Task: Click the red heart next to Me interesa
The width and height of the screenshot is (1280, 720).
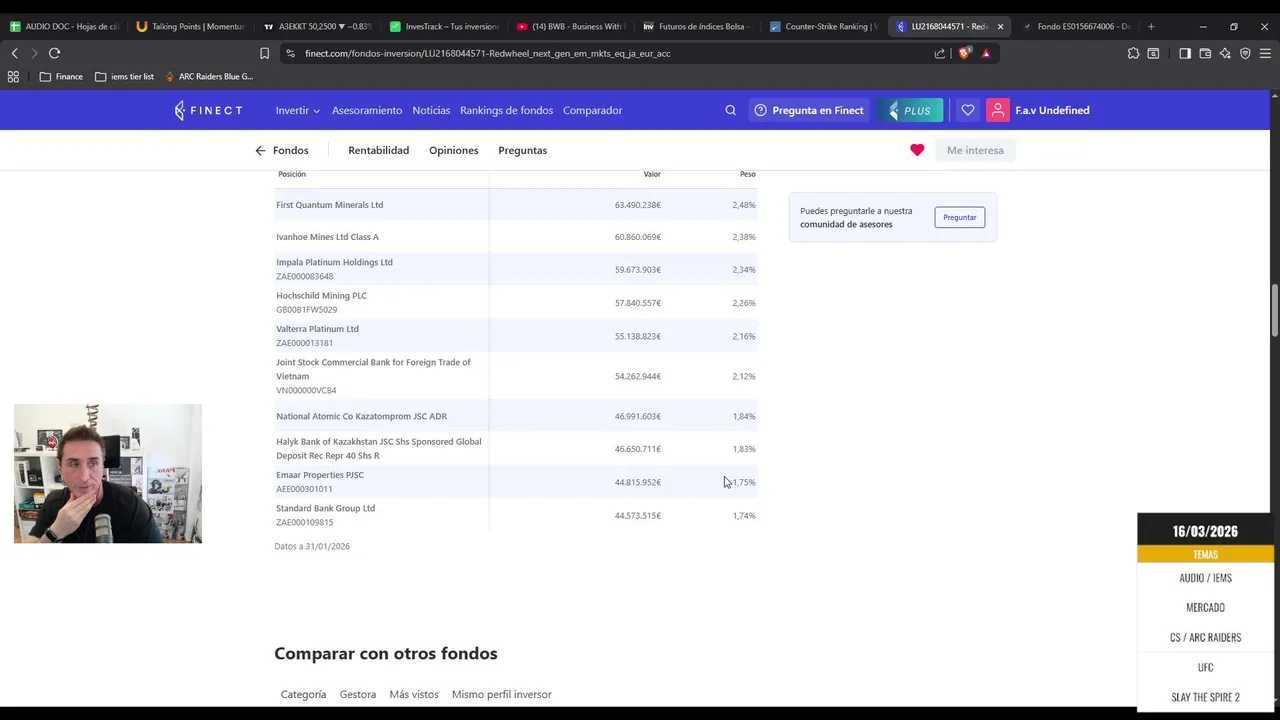Action: click(x=917, y=150)
